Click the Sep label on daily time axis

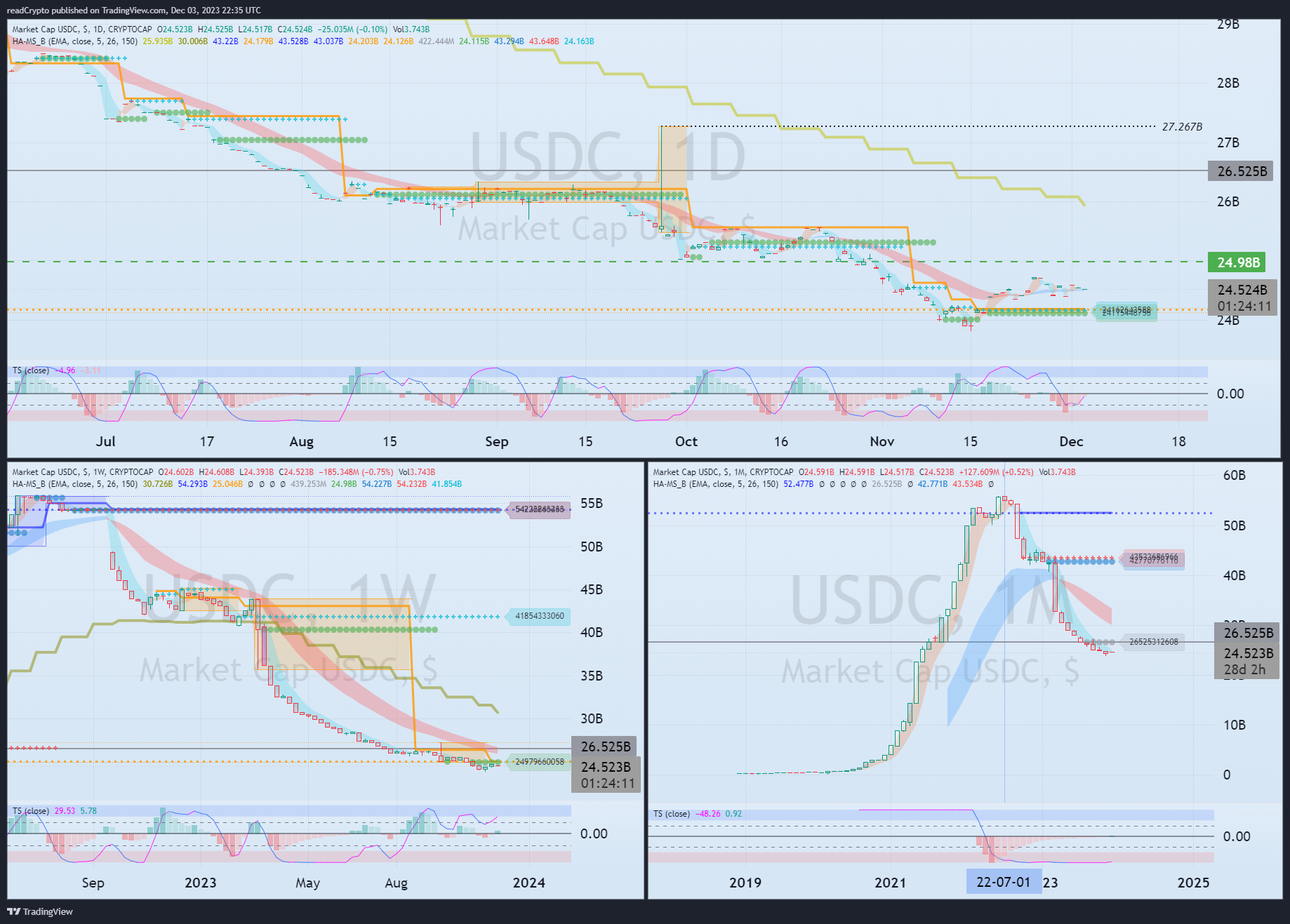click(497, 441)
